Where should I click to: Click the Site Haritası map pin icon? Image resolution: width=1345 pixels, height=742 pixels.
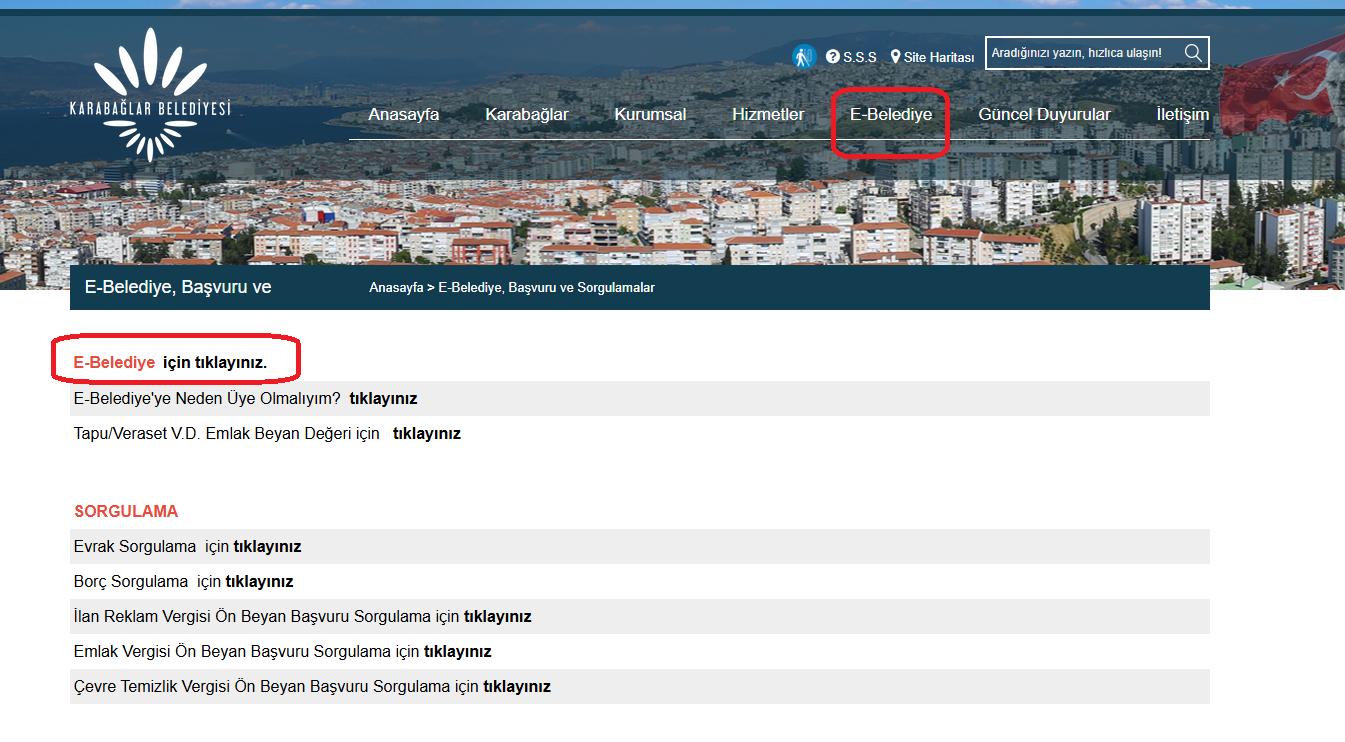pos(896,57)
